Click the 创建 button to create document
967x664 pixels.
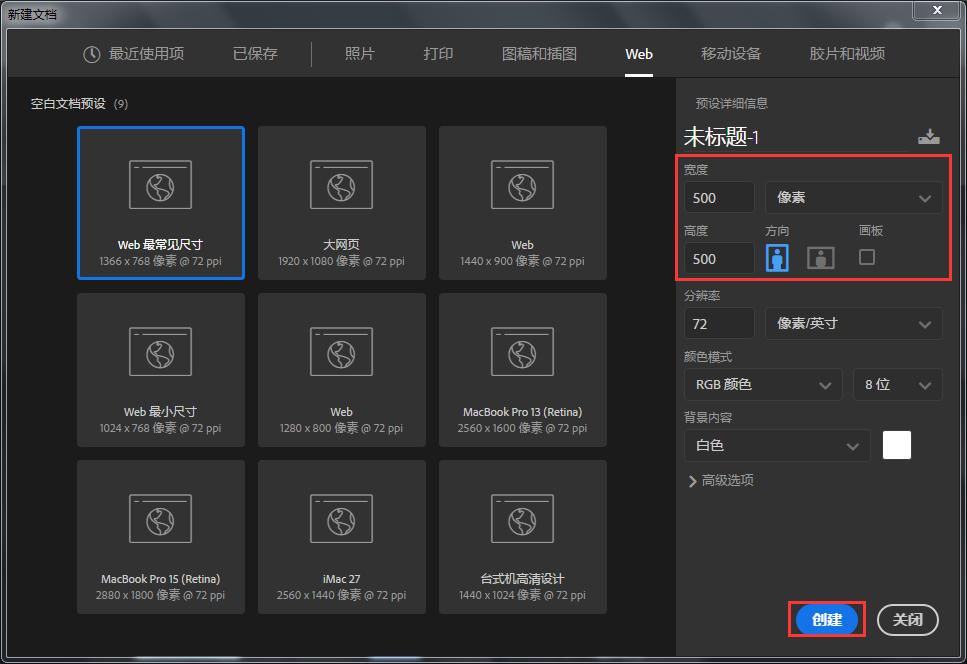(826, 620)
